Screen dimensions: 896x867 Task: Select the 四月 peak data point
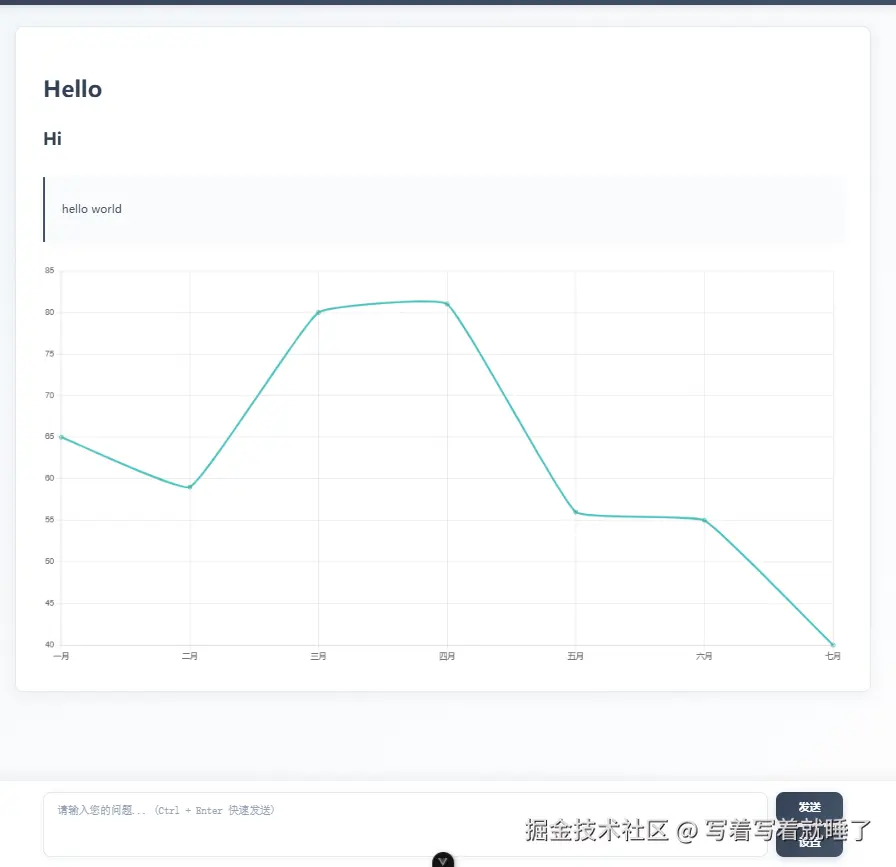447,304
